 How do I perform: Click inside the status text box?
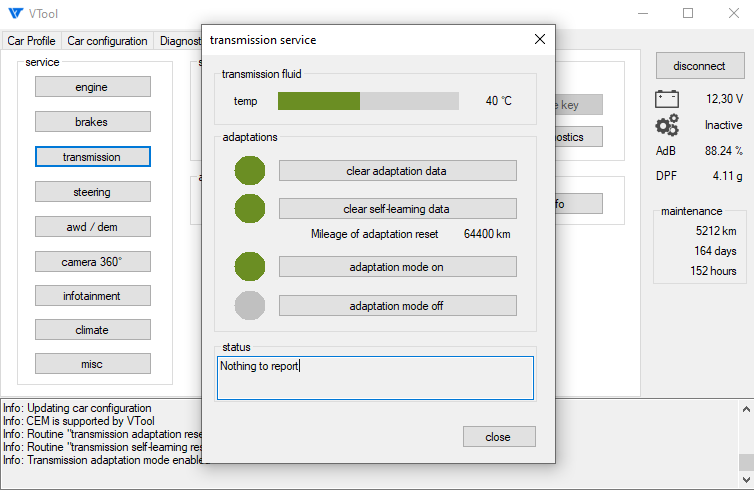pyautogui.click(x=375, y=378)
